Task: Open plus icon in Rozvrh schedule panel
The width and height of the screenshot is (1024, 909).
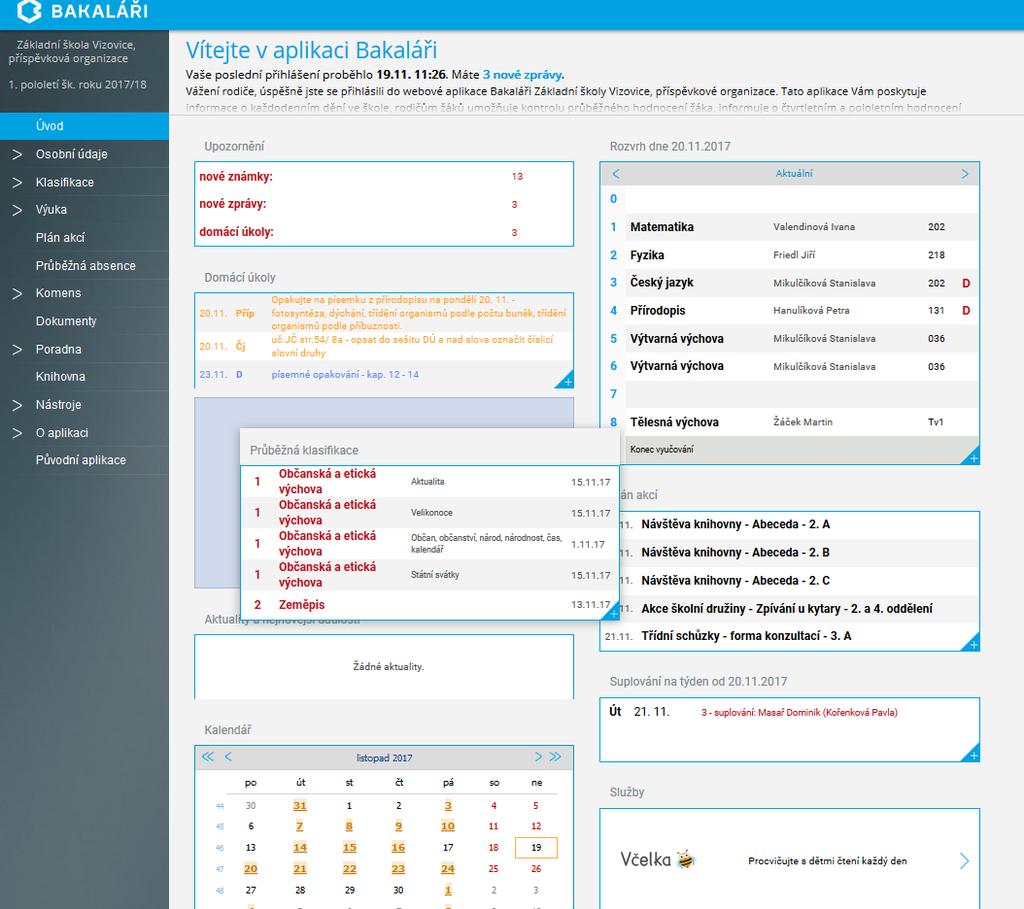Action: coord(973,458)
